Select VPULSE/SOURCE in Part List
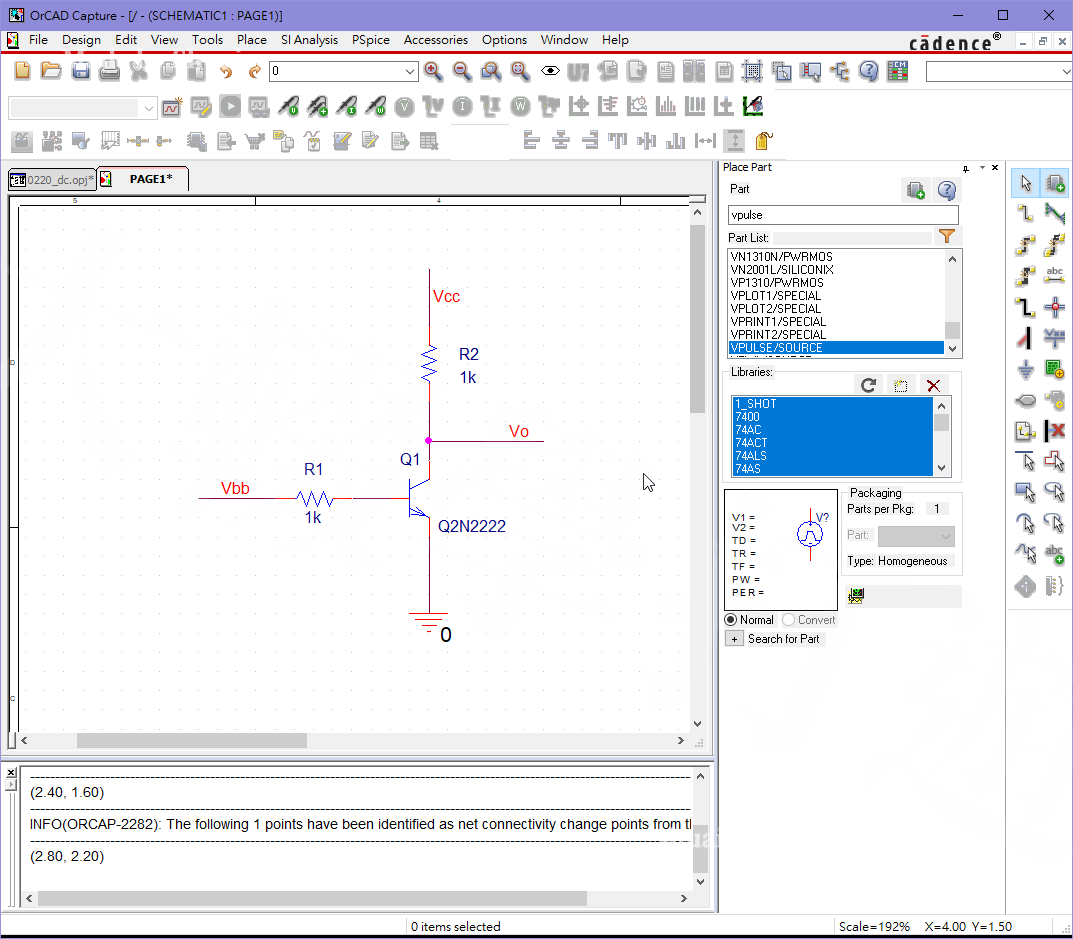Viewport: 1073px width, 939px height. 836,348
